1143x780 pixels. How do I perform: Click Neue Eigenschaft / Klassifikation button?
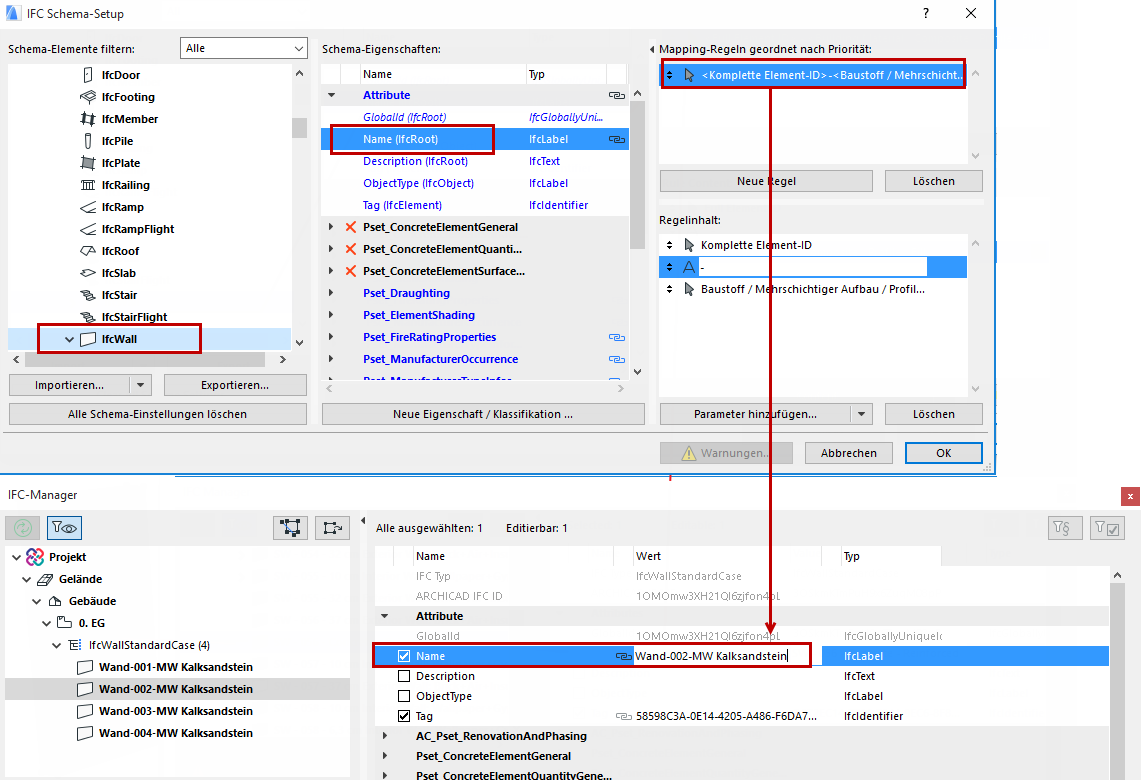pos(483,414)
